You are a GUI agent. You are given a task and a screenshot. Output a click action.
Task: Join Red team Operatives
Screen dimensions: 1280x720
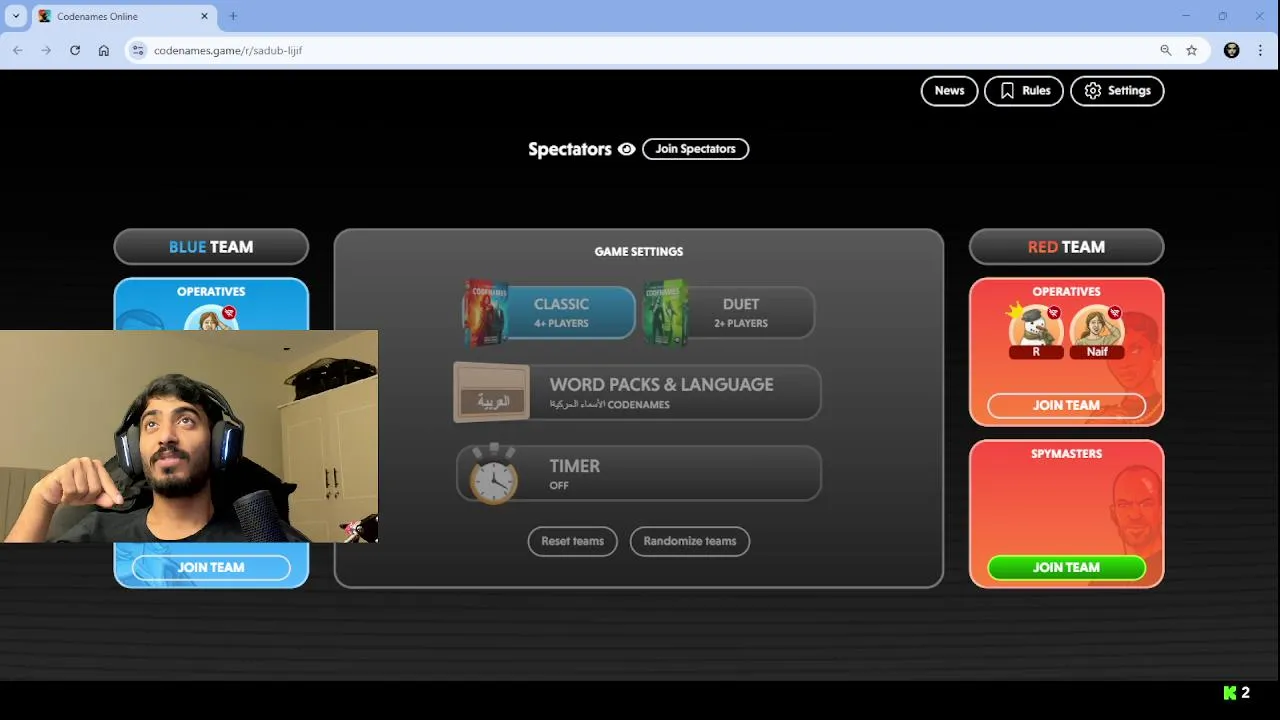pyautogui.click(x=1066, y=405)
